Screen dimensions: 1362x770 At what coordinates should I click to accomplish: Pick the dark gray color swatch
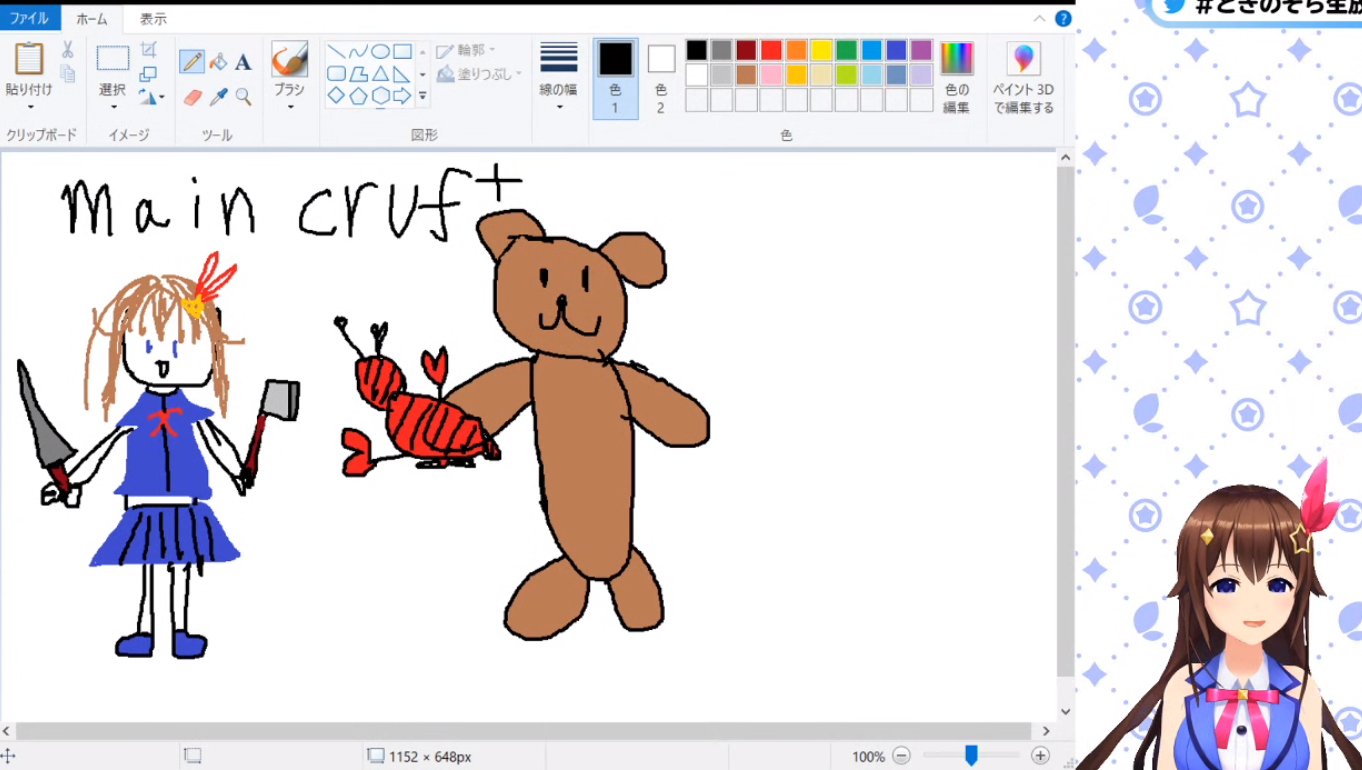[721, 51]
